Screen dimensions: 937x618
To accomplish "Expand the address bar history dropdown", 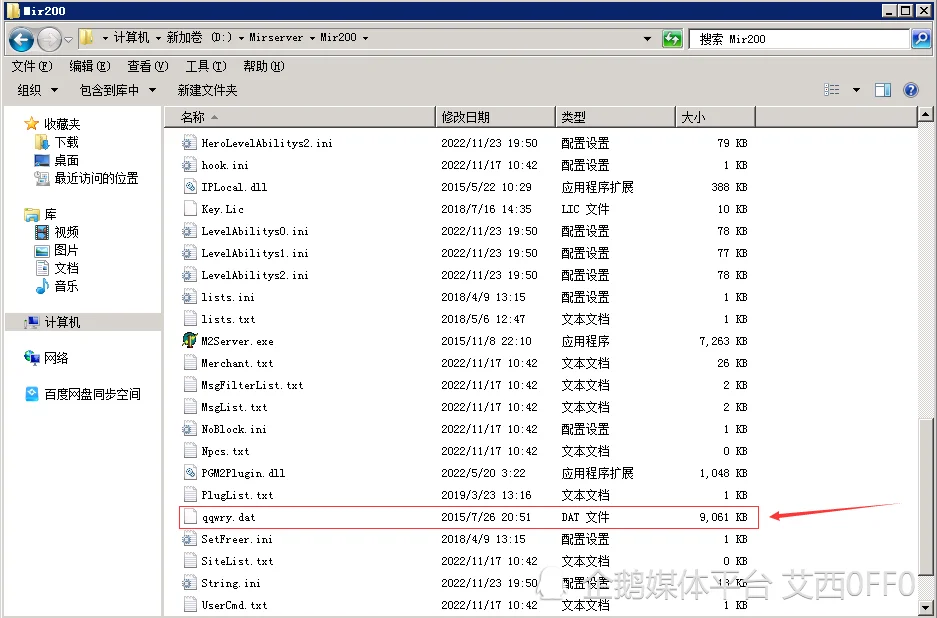I will [x=648, y=39].
